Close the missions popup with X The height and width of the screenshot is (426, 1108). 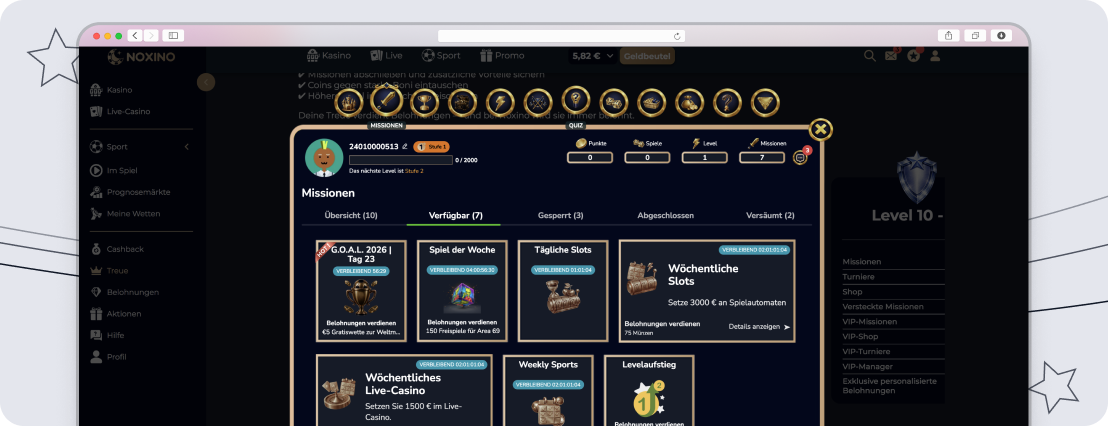coord(820,129)
